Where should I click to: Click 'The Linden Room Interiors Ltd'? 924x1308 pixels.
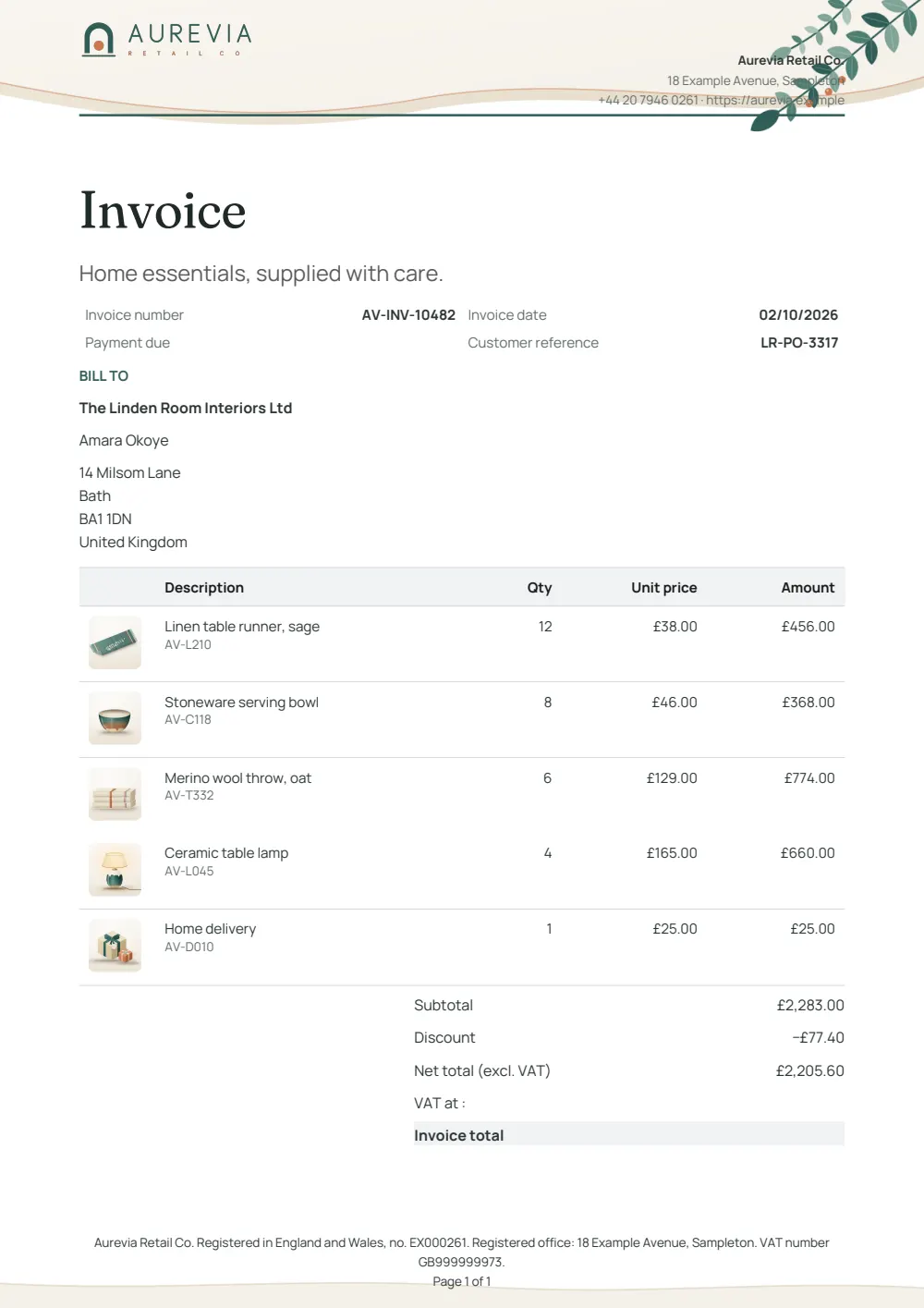[x=186, y=408]
